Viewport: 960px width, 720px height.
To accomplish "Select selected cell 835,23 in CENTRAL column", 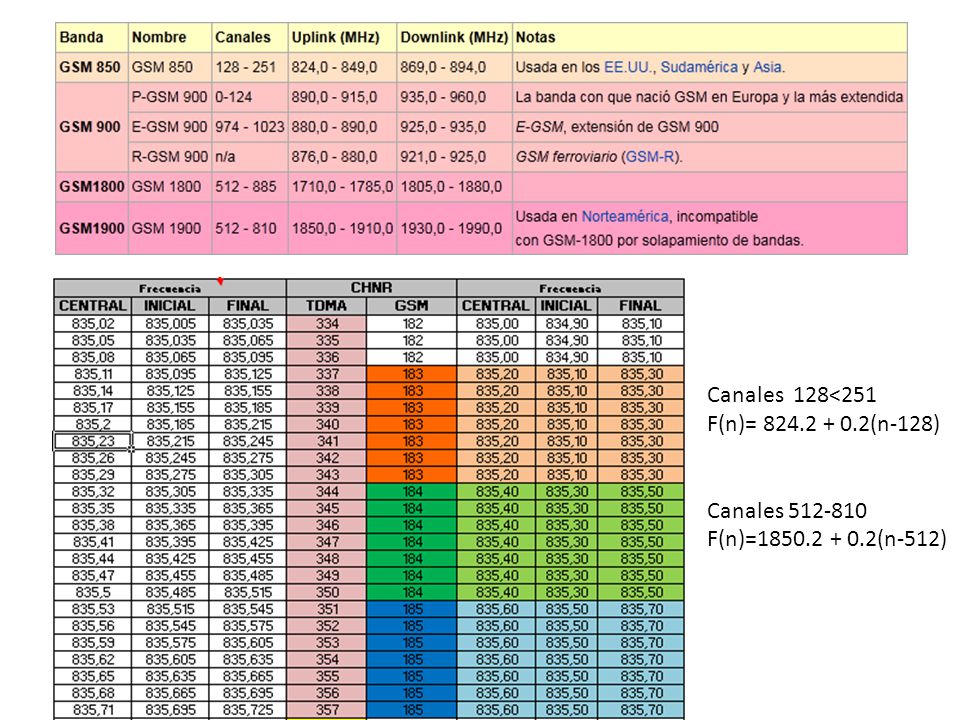I will [x=92, y=441].
